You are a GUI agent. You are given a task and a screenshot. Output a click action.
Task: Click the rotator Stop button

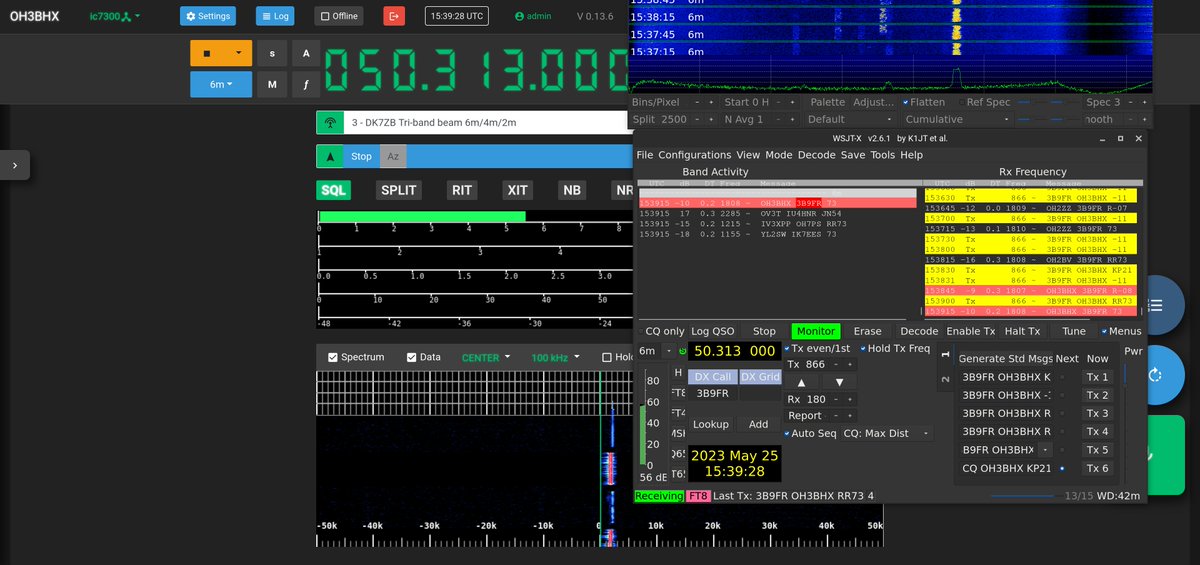(x=361, y=156)
